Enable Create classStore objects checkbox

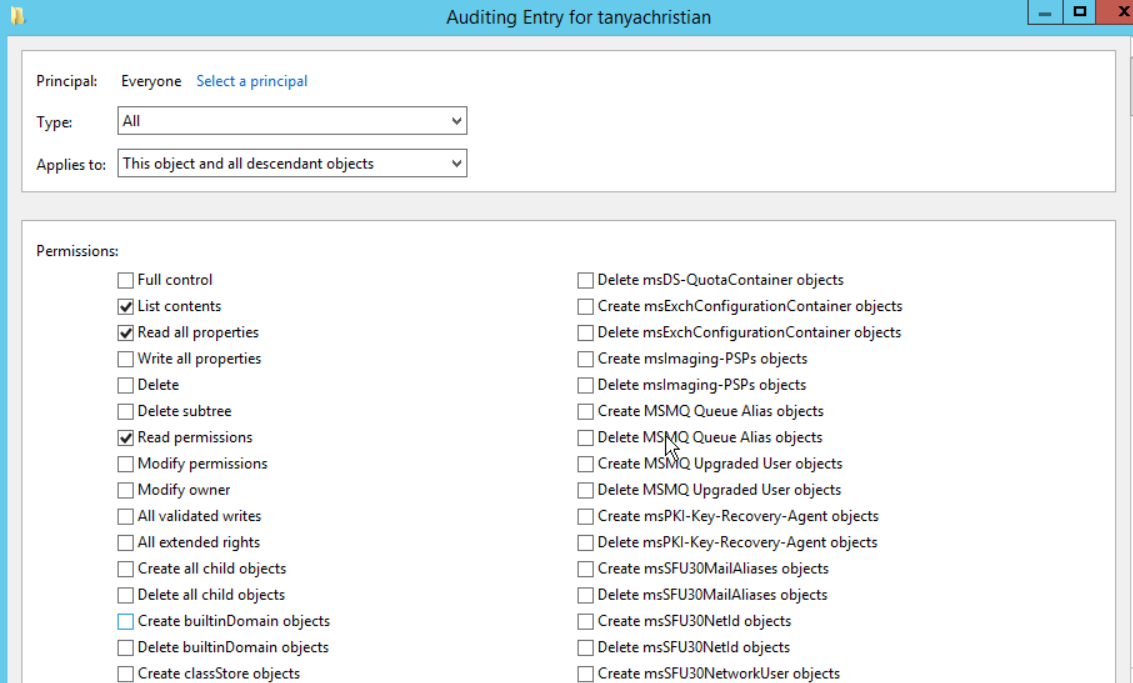[x=126, y=674]
